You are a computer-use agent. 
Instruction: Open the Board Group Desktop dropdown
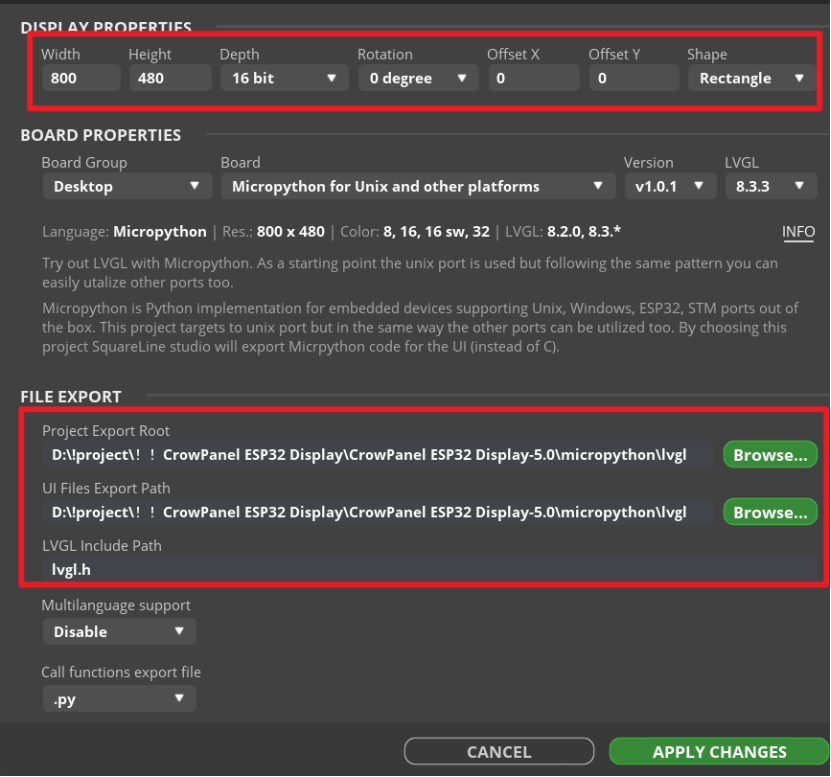(x=128, y=186)
